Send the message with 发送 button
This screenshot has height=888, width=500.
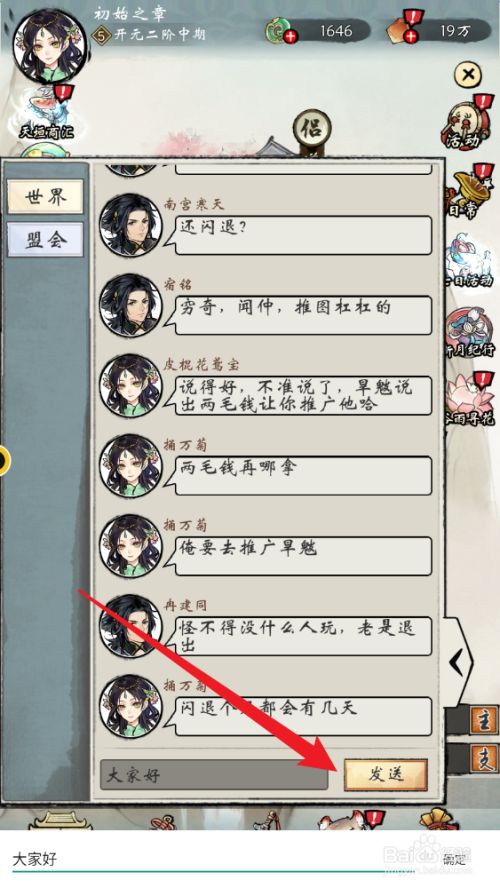coord(386,774)
